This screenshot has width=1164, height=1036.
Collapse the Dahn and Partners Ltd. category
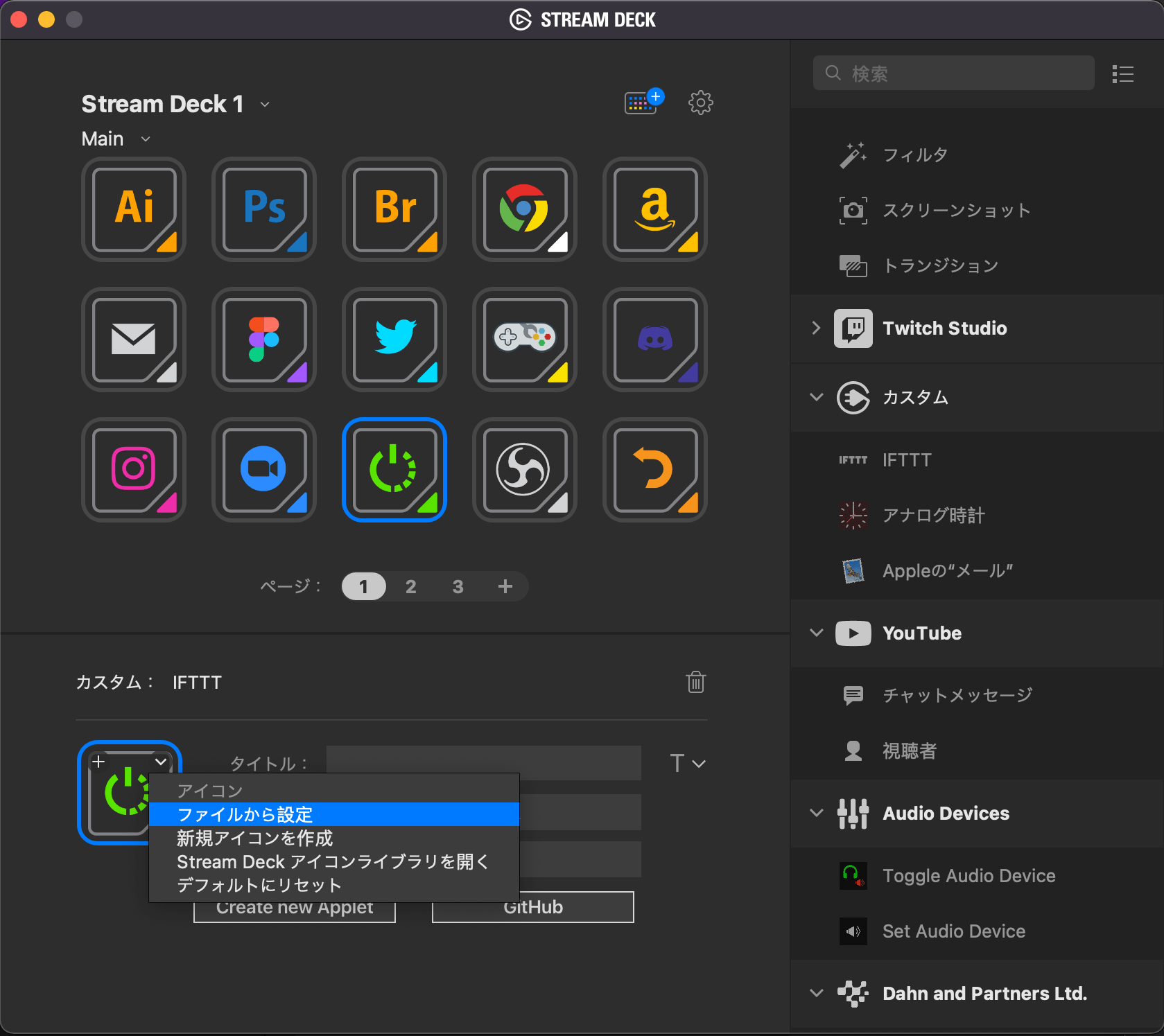(817, 993)
